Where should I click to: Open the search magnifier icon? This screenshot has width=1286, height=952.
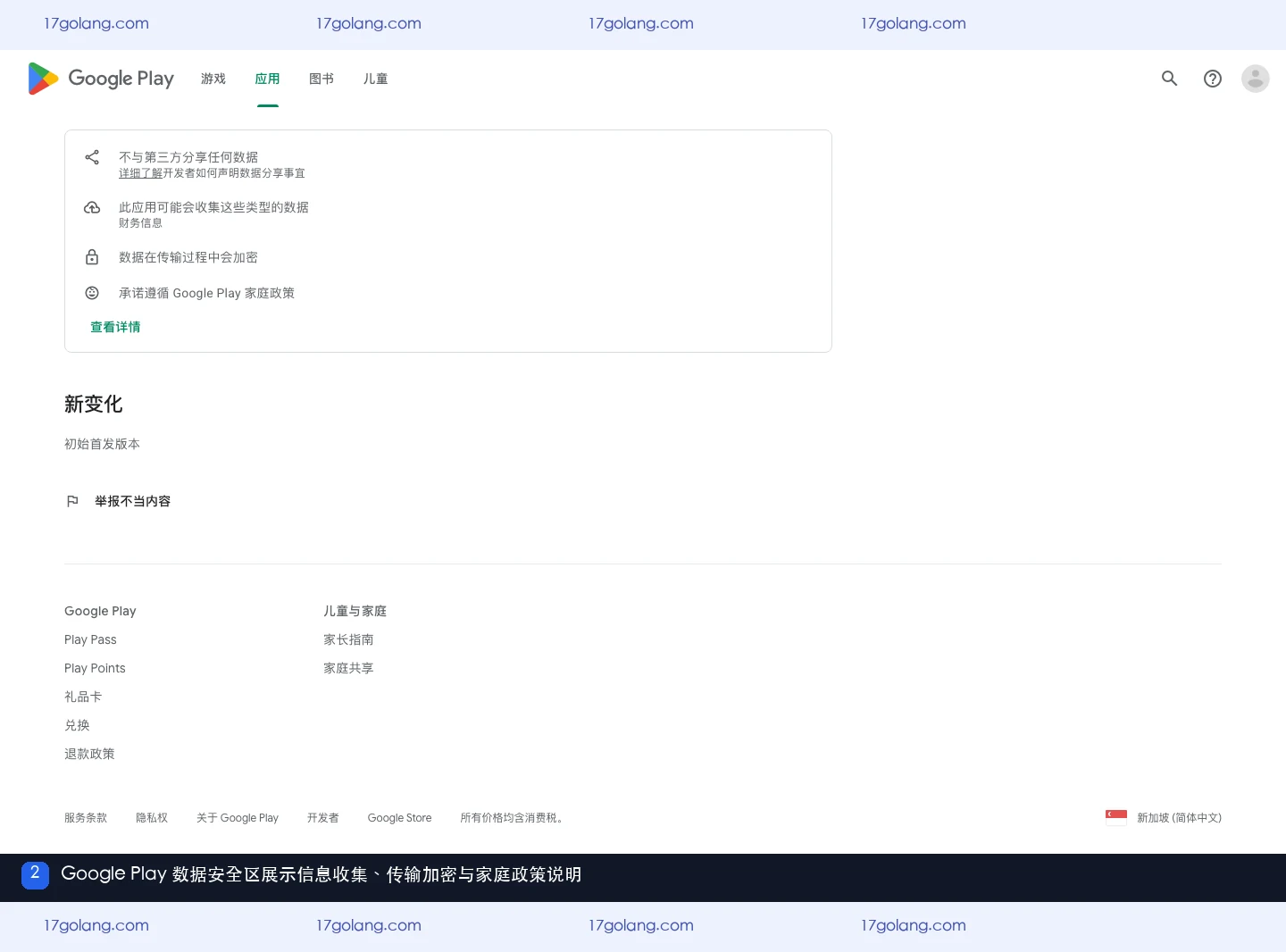[x=1169, y=79]
